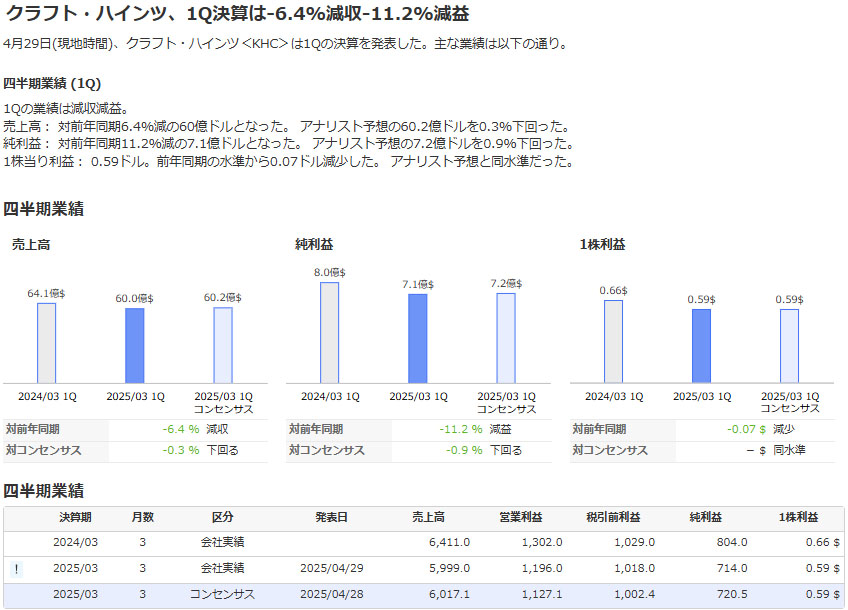Select the 8.0億$ net income bar

pos(329,332)
